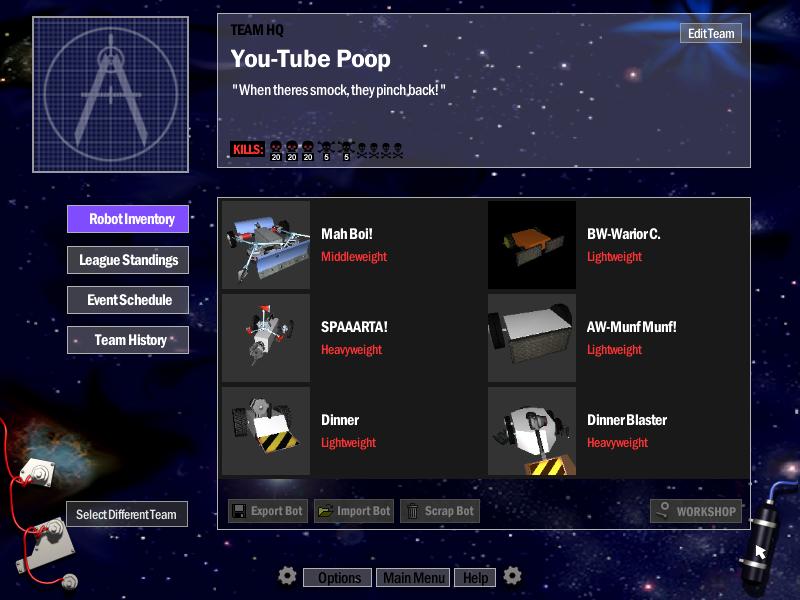
Task: Open the Options menu
Action: pyautogui.click(x=338, y=578)
